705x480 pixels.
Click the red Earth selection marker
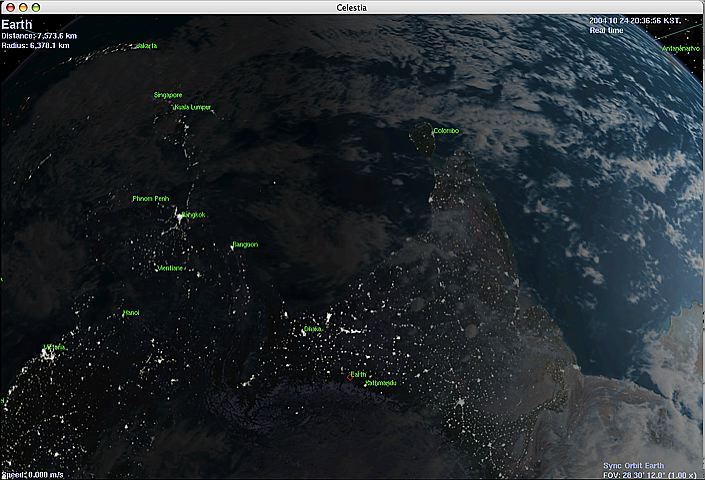(350, 378)
